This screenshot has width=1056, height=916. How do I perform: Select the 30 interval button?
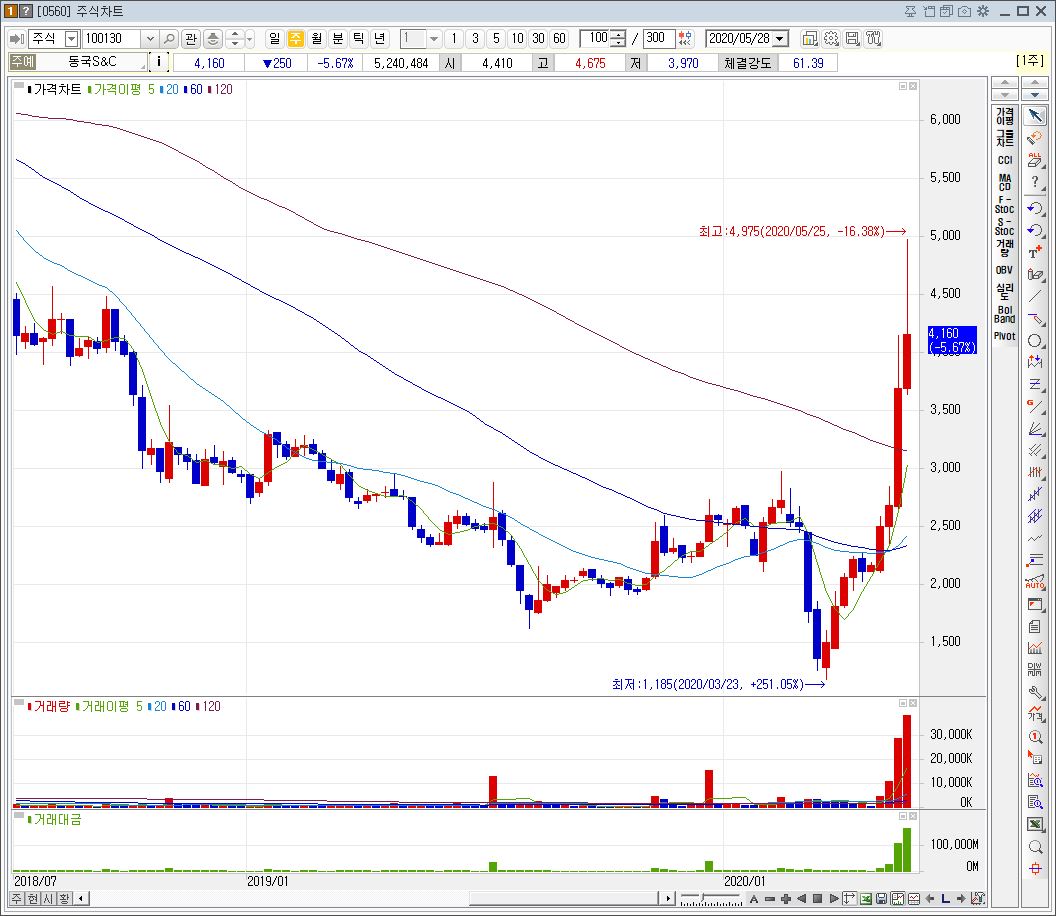[x=538, y=38]
